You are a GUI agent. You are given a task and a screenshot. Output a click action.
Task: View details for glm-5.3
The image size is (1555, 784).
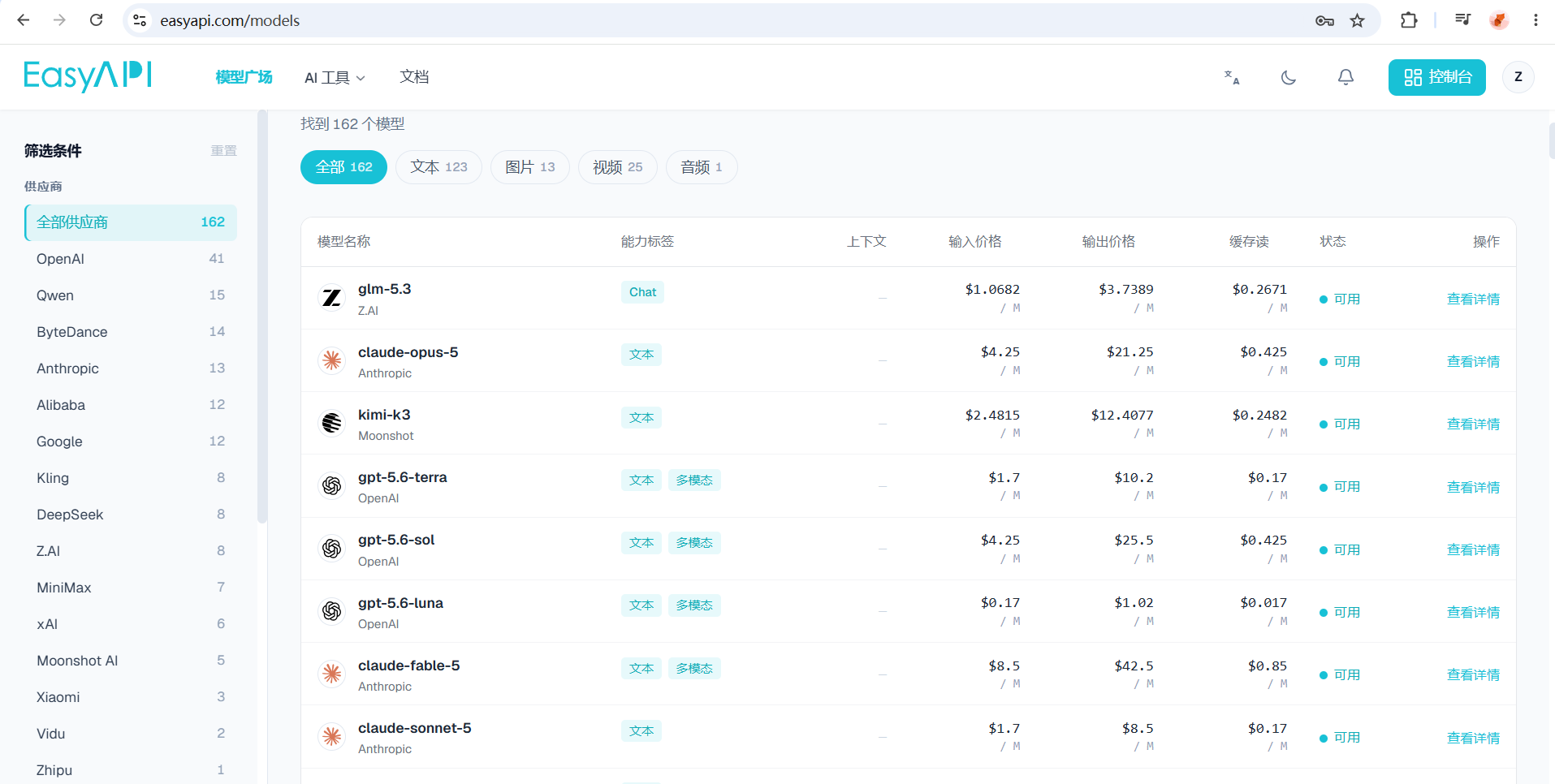[1473, 299]
